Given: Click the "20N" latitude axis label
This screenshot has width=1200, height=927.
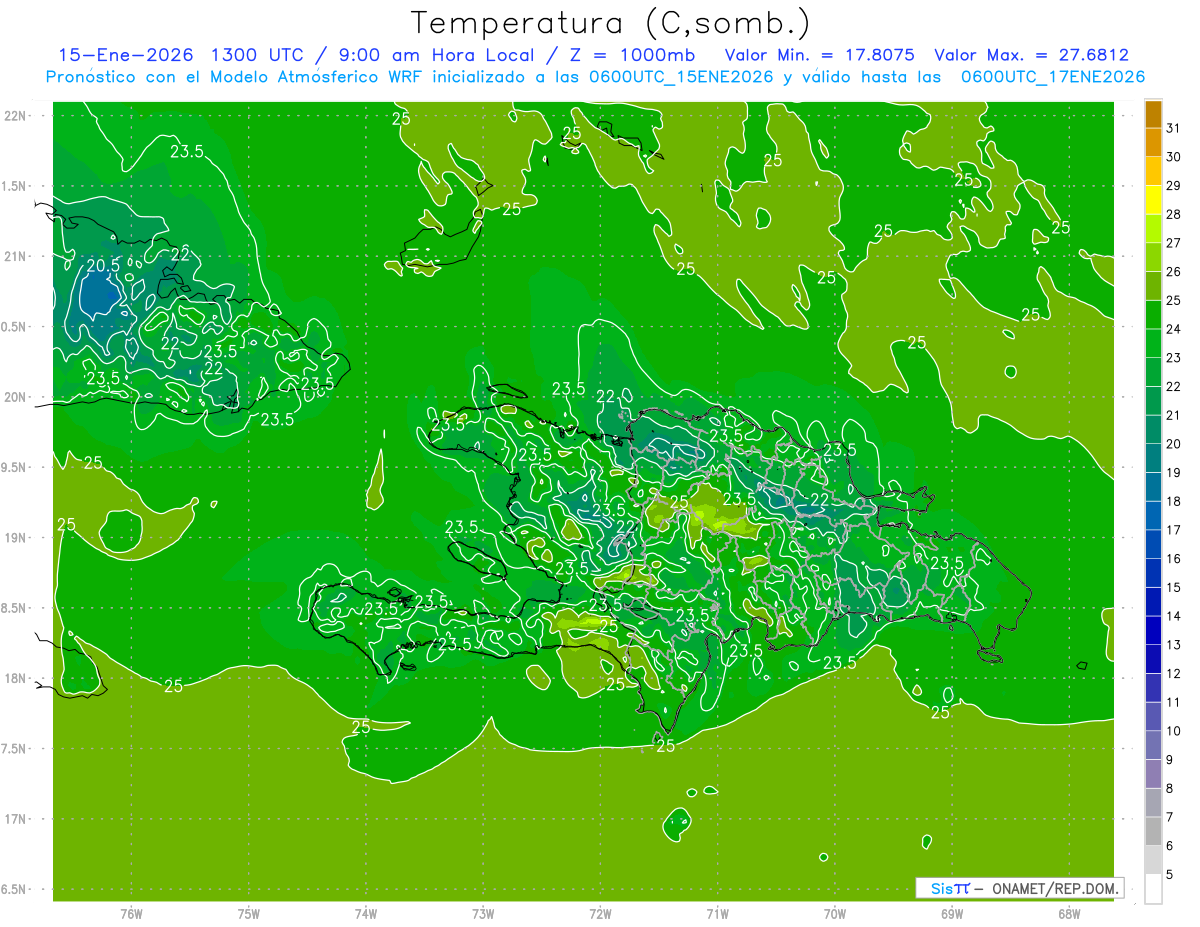Looking at the screenshot, I should point(14,397).
